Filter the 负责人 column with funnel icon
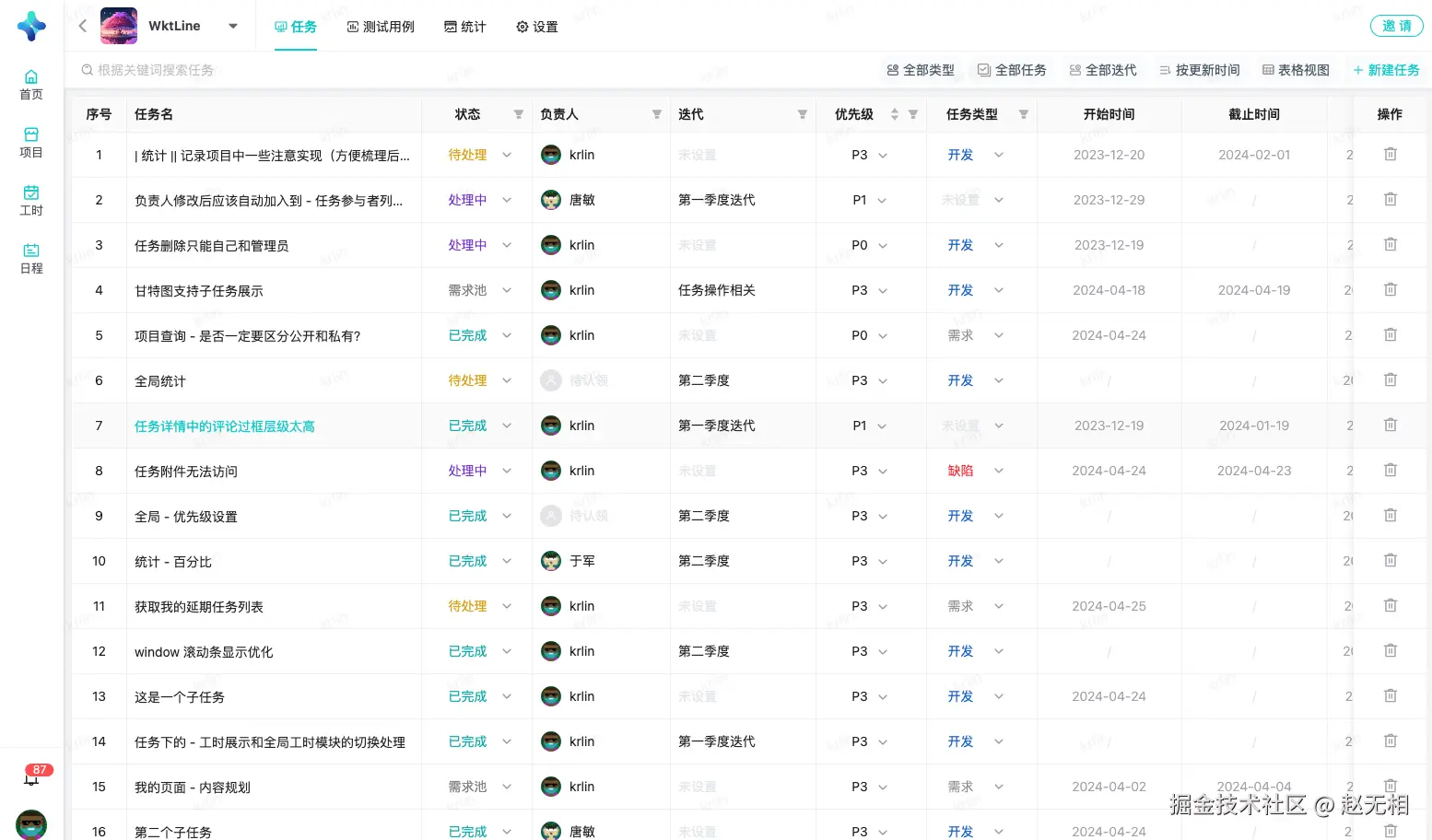This screenshot has height=840, width=1432. click(x=657, y=114)
